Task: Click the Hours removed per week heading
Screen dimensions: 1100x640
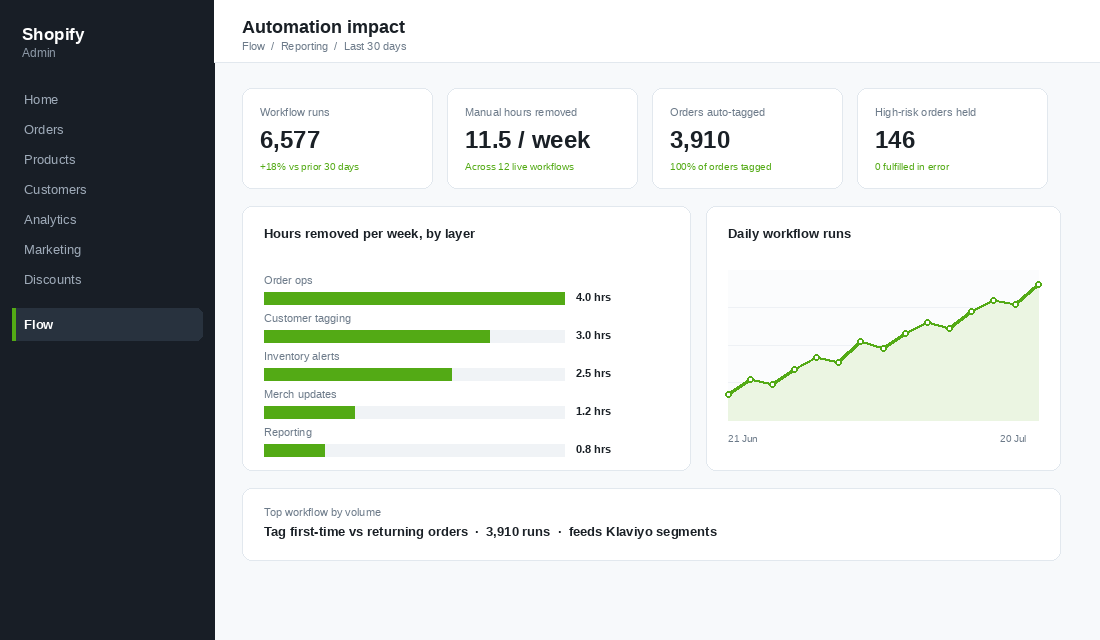Action: tap(369, 234)
